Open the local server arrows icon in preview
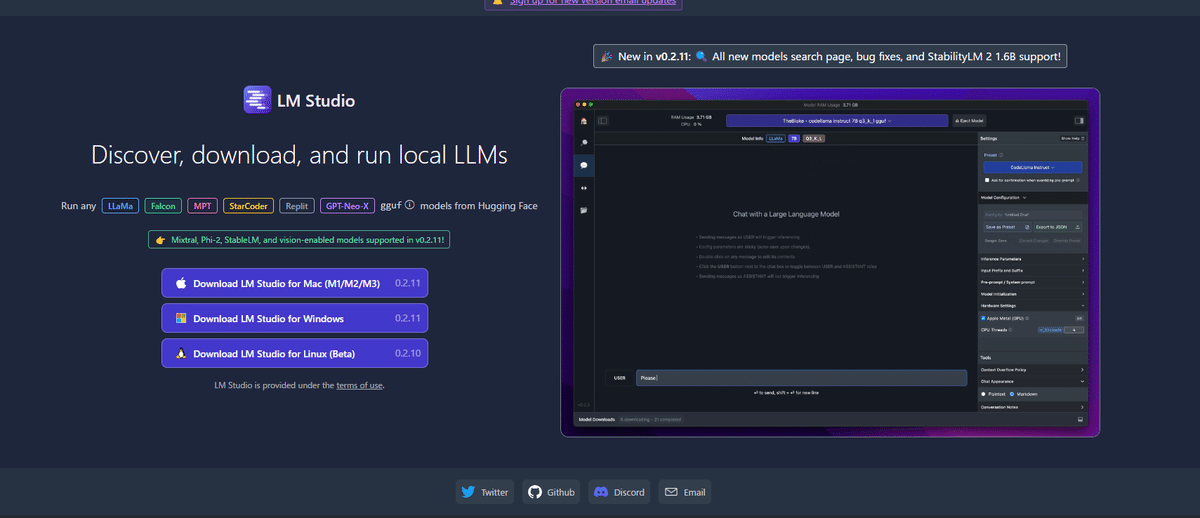This screenshot has width=1200, height=518. click(x=583, y=187)
